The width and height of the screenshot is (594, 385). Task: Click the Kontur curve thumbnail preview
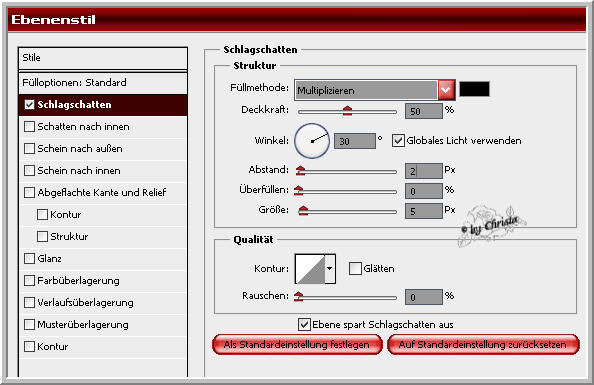pyautogui.click(x=310, y=269)
